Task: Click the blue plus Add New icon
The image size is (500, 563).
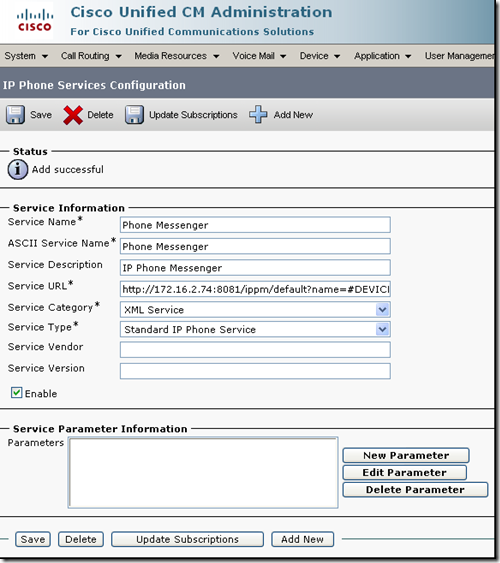Action: [x=258, y=114]
